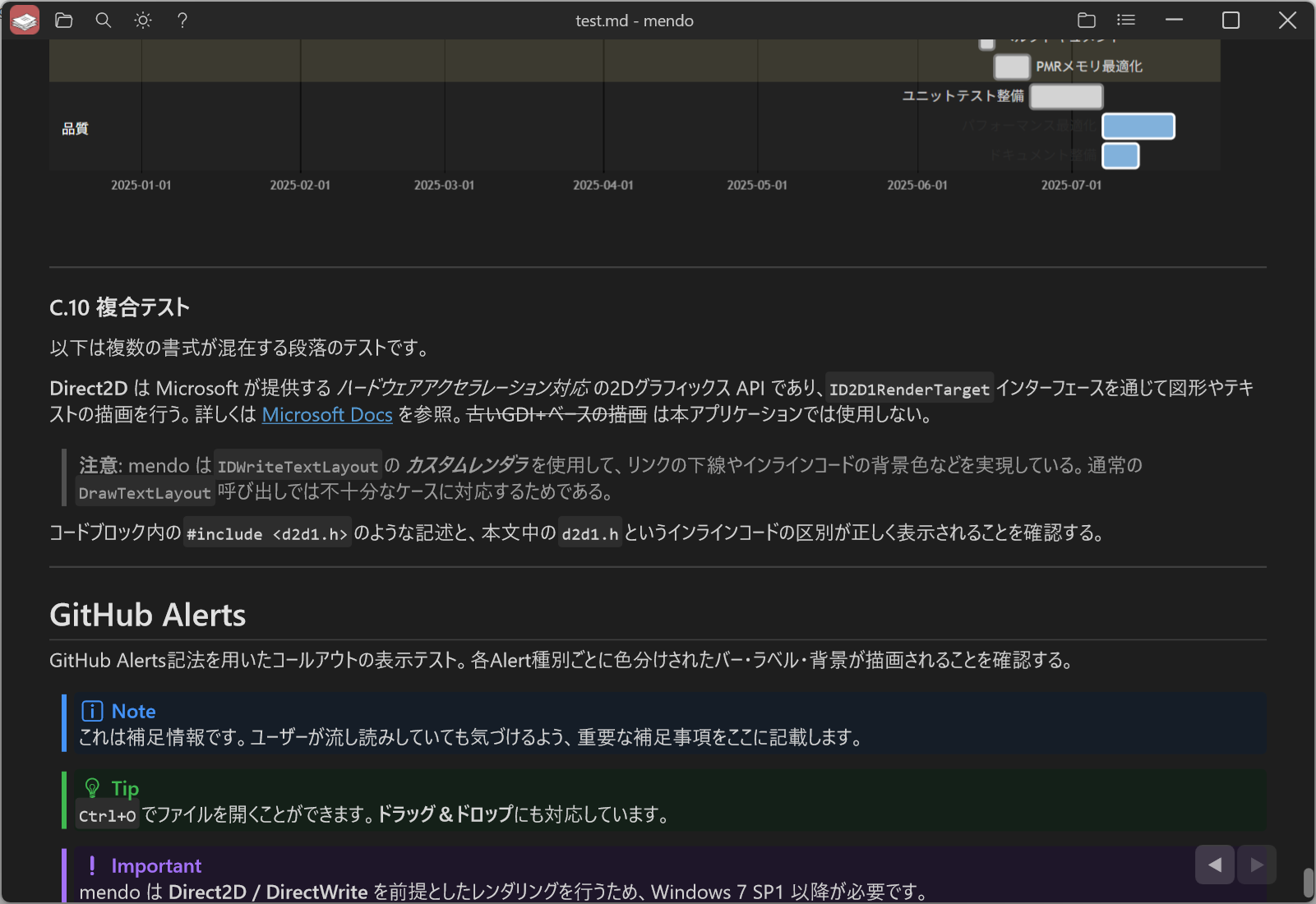Viewport: 1316px width, 904px height.
Task: Click the 2025-05-01 axis label
Action: coord(757,186)
